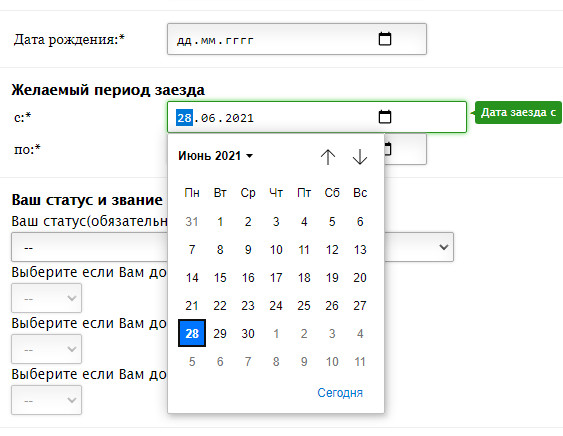Pick June 12 in calendar grid

[x=332, y=249]
